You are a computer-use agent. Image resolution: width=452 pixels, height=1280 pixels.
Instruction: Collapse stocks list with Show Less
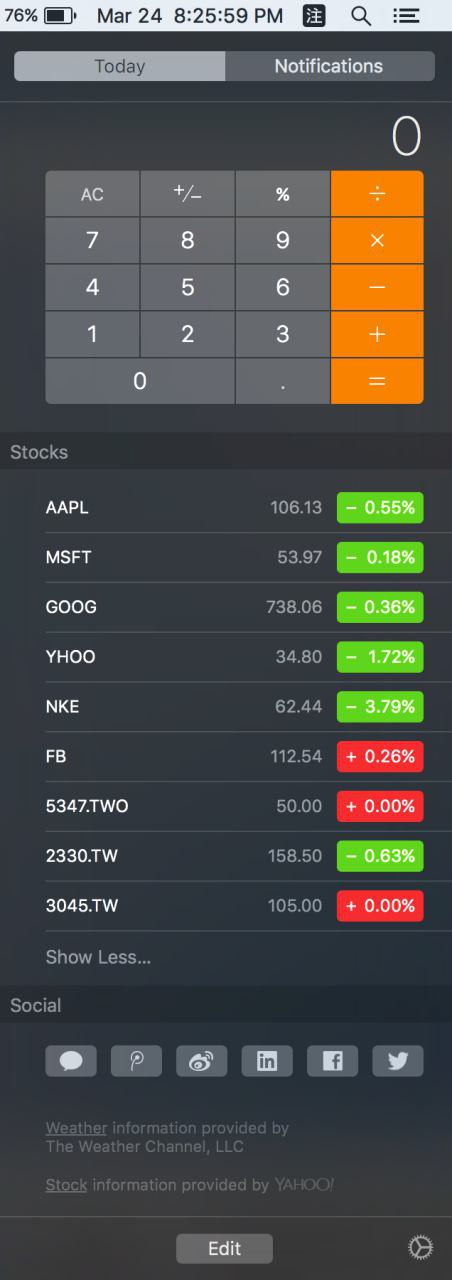98,957
